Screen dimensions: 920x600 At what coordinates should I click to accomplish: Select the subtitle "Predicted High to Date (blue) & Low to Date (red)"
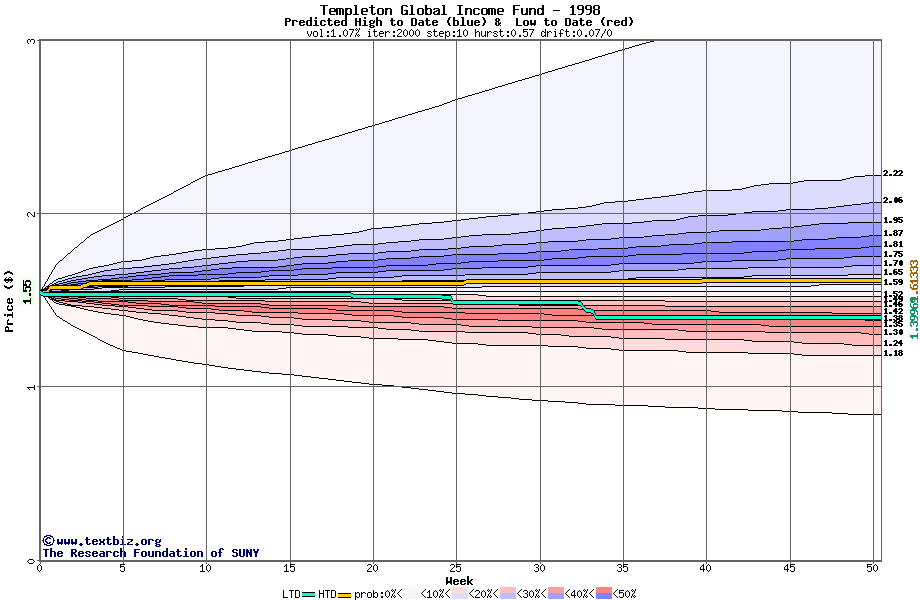[x=459, y=22]
